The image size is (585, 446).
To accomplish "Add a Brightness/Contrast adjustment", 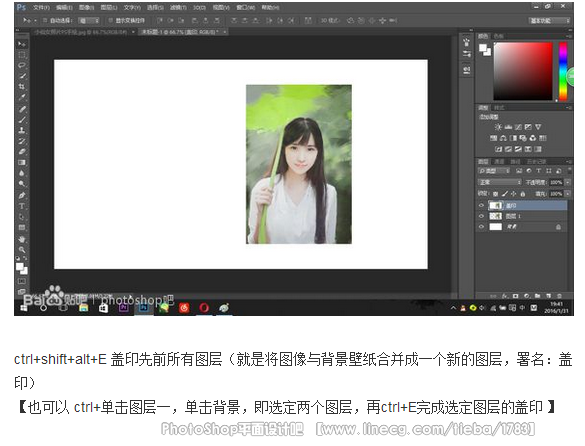I will coord(498,127).
